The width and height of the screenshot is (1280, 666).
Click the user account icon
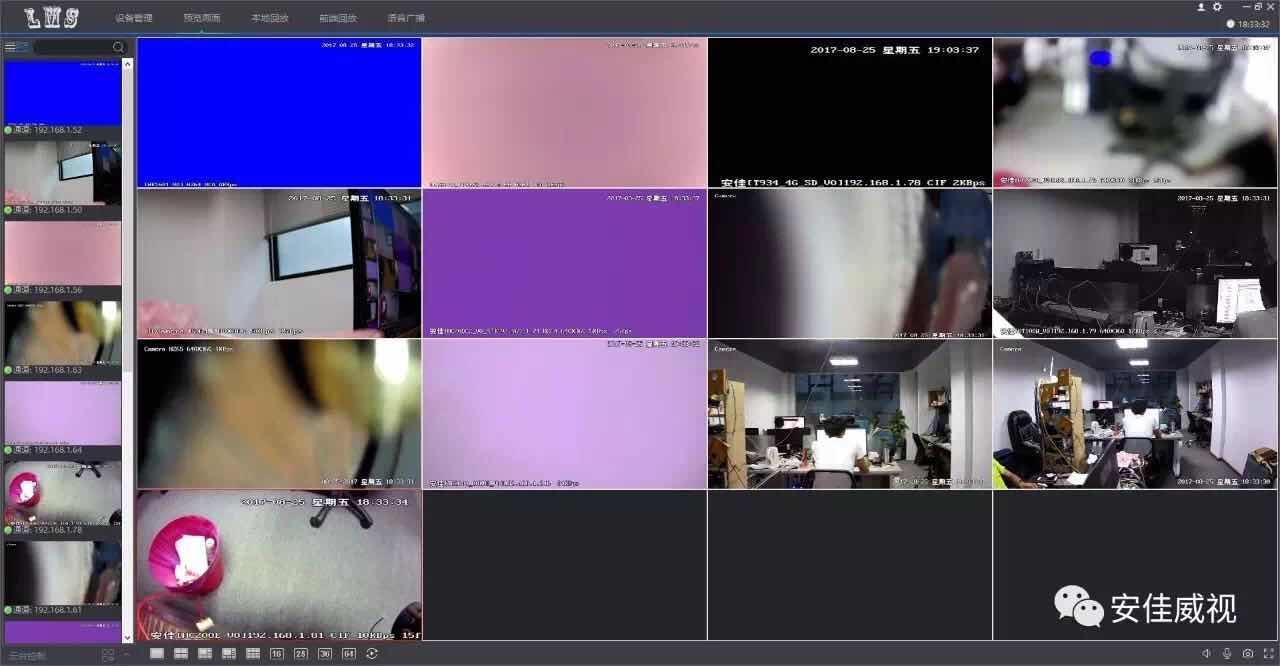[x=1201, y=7]
